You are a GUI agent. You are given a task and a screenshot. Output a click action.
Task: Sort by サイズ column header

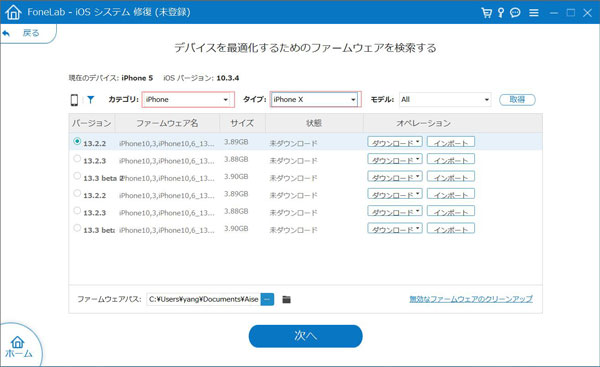(242, 123)
